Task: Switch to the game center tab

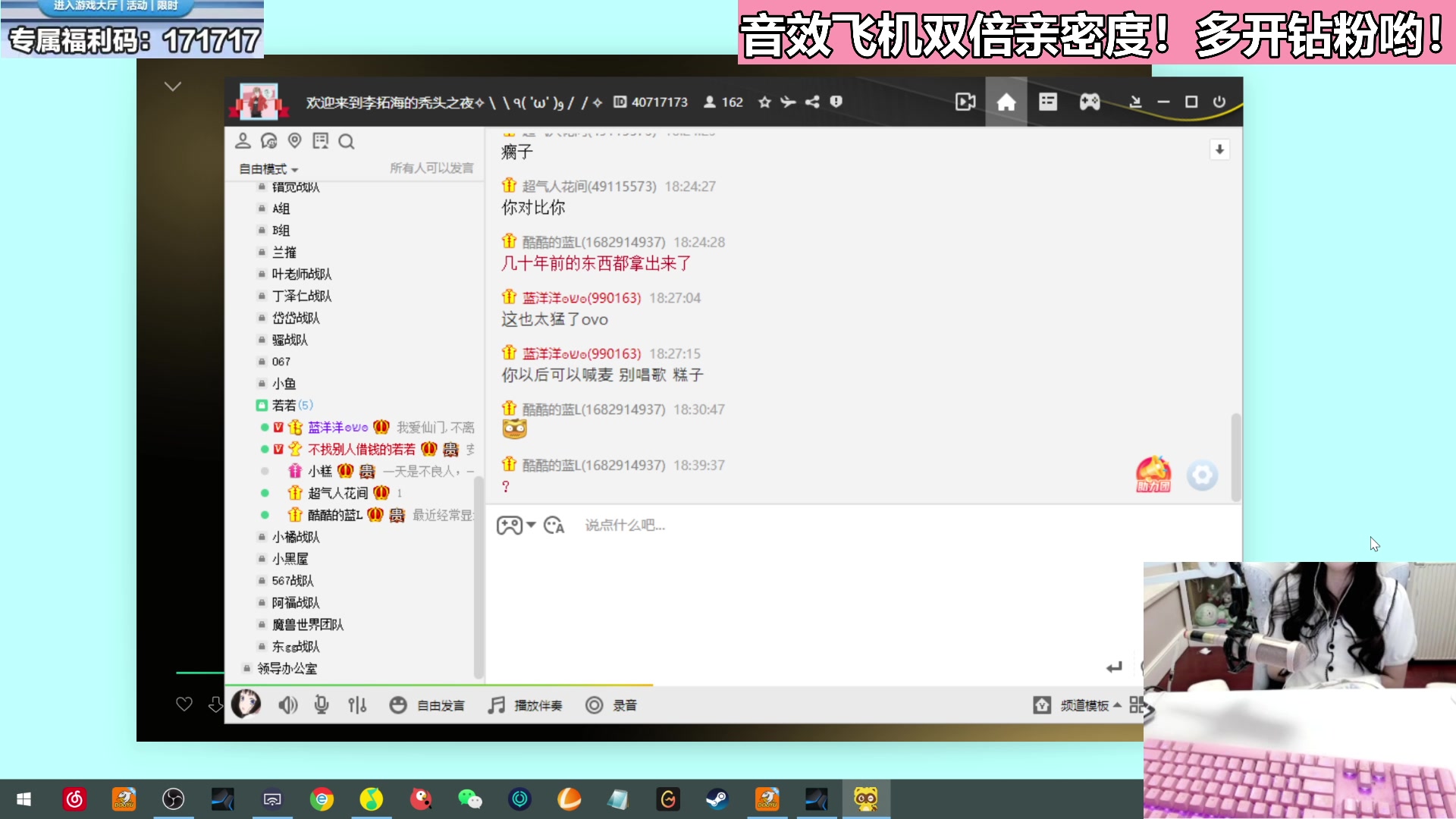Action: point(1090,101)
